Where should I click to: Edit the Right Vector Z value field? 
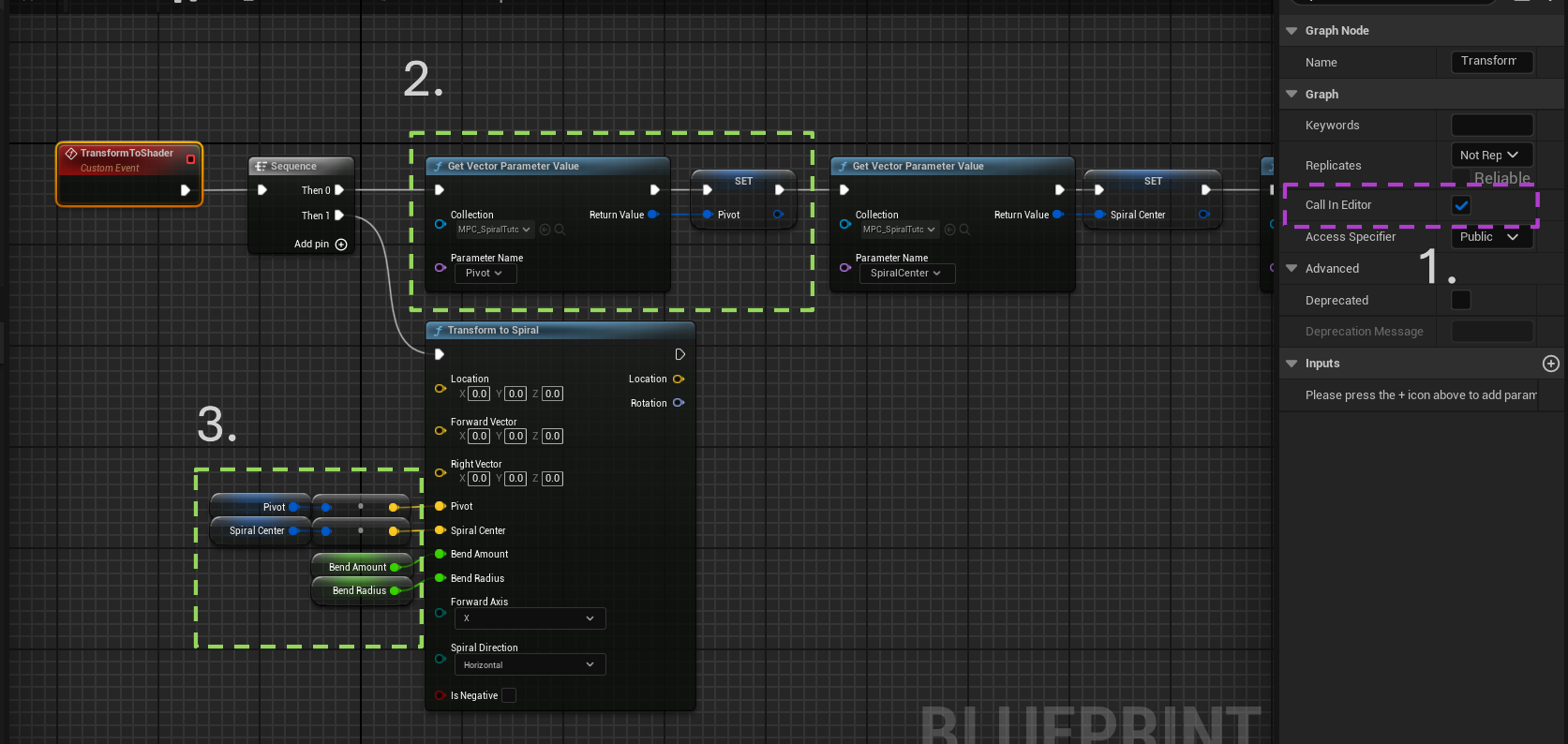(x=553, y=479)
